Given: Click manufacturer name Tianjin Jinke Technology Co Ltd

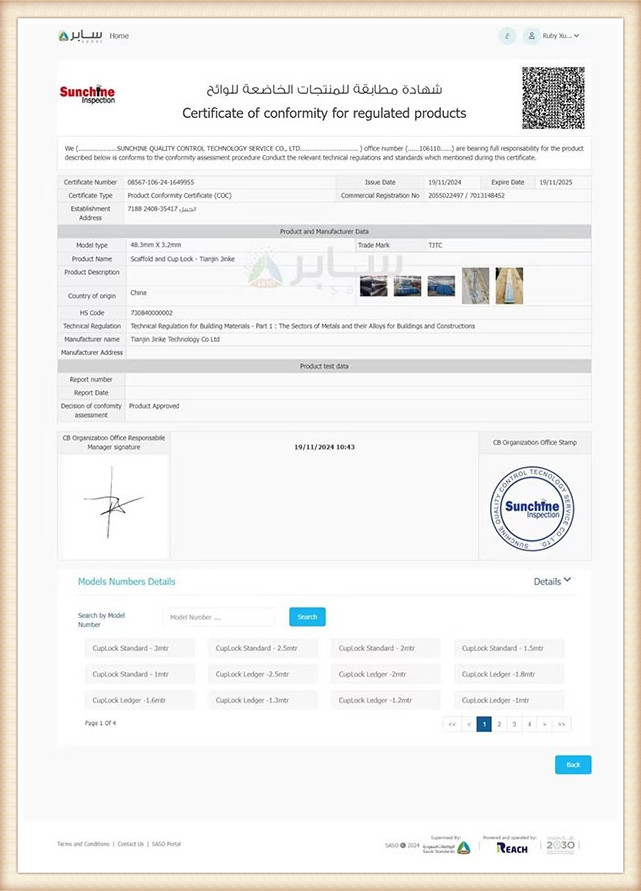Looking at the screenshot, I should (175, 339).
